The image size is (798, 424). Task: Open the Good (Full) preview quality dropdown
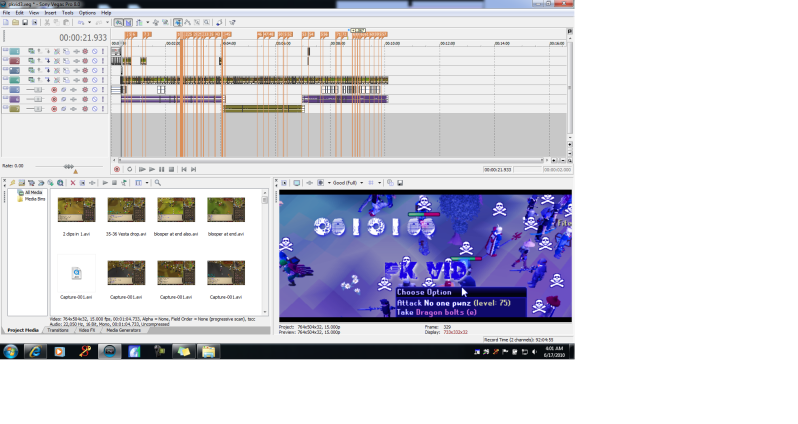tap(361, 183)
